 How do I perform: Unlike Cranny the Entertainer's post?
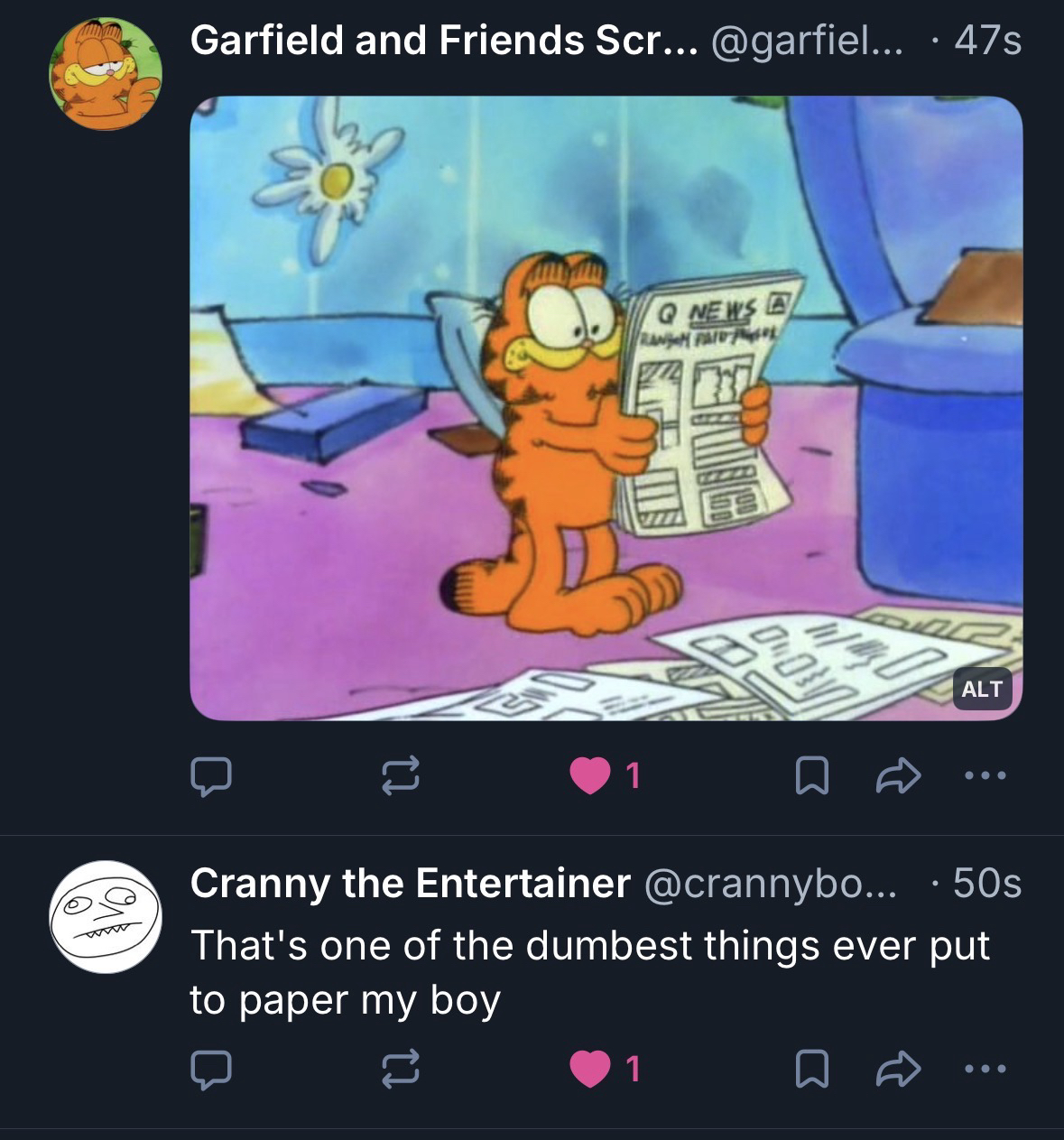point(590,1069)
